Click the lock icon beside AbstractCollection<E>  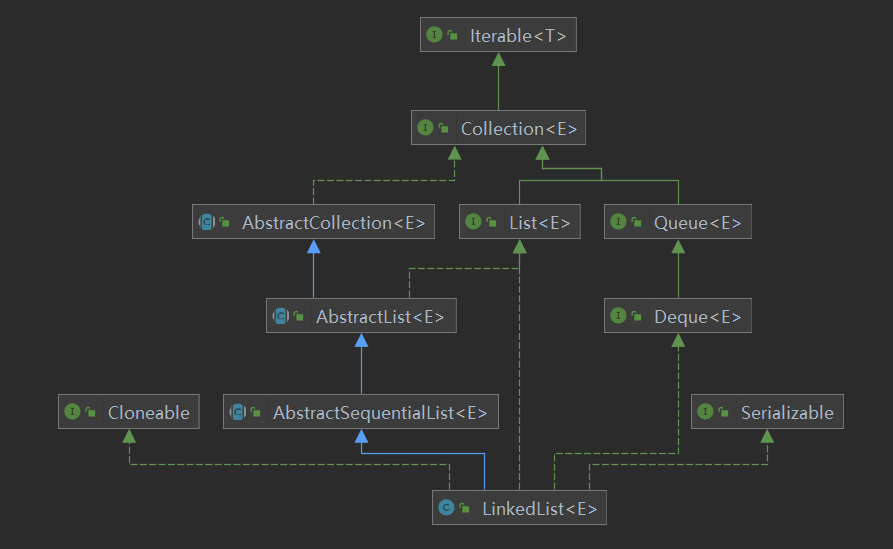225,222
